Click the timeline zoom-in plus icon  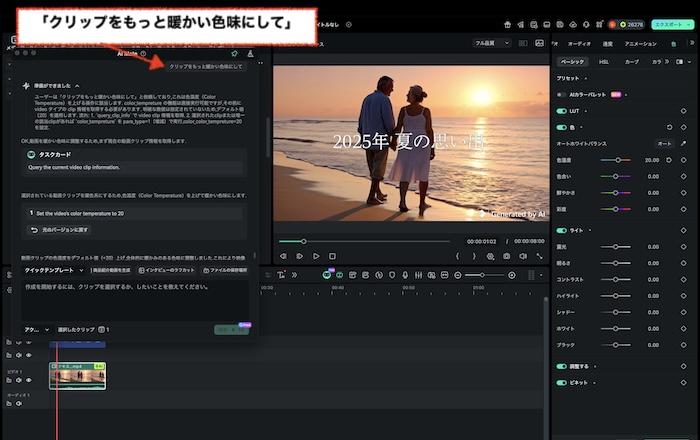point(512,275)
